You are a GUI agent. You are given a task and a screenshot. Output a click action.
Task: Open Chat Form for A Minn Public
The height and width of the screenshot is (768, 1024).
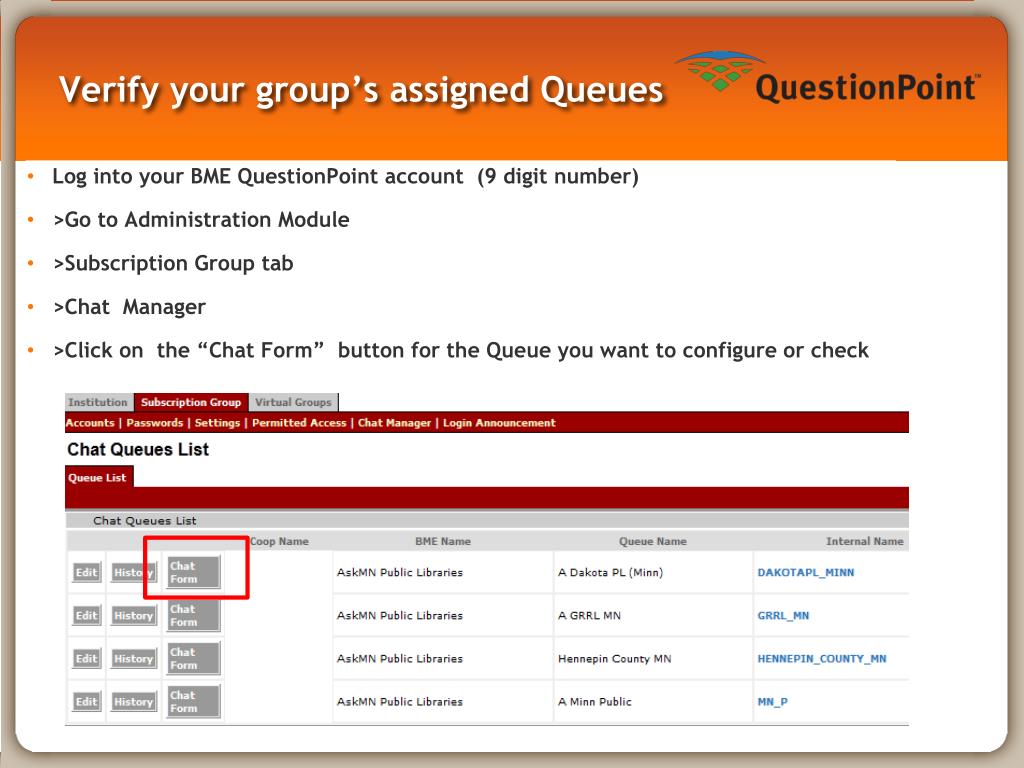193,701
